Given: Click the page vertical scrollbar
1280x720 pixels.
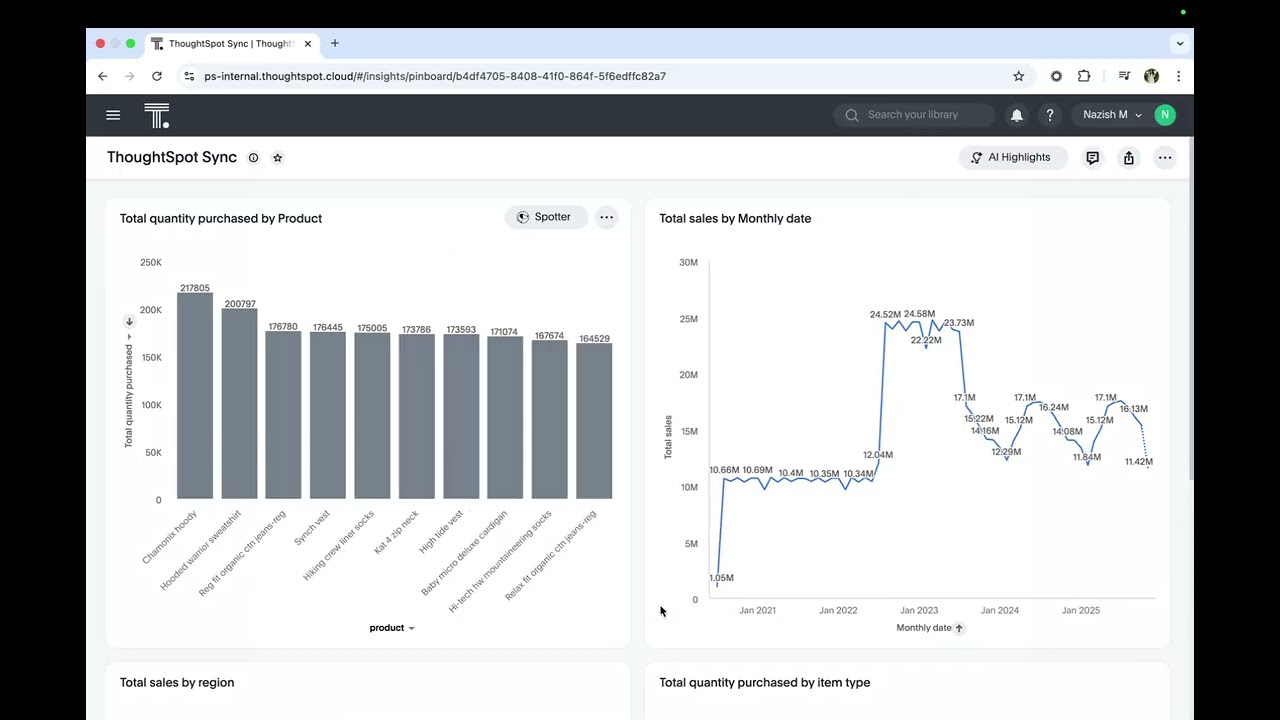Looking at the screenshot, I should [1190, 310].
